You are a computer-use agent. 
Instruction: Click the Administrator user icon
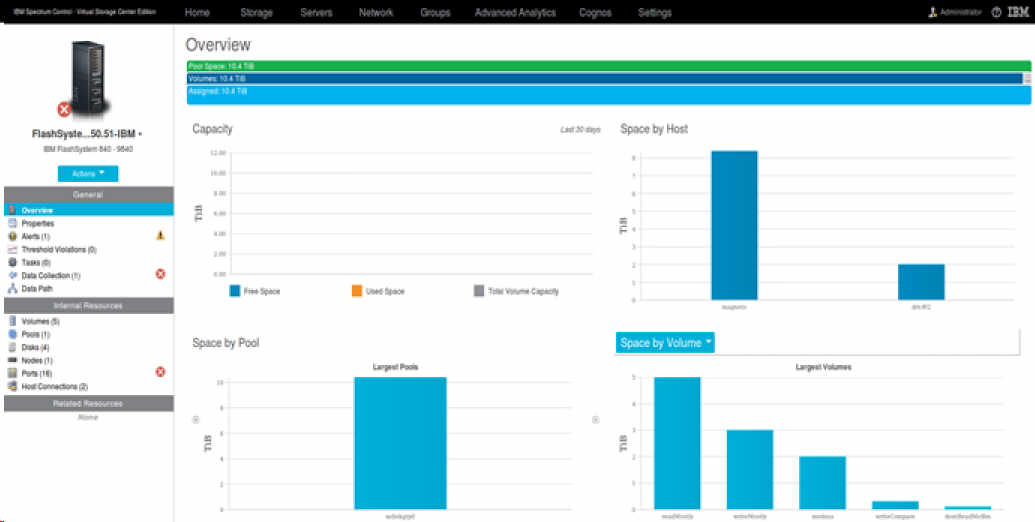tap(933, 13)
